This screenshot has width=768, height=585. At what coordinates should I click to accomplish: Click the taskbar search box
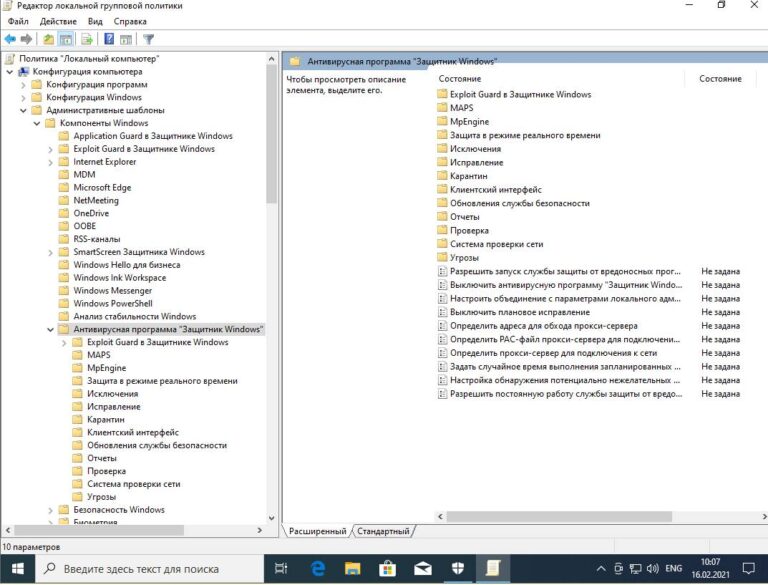click(x=149, y=568)
